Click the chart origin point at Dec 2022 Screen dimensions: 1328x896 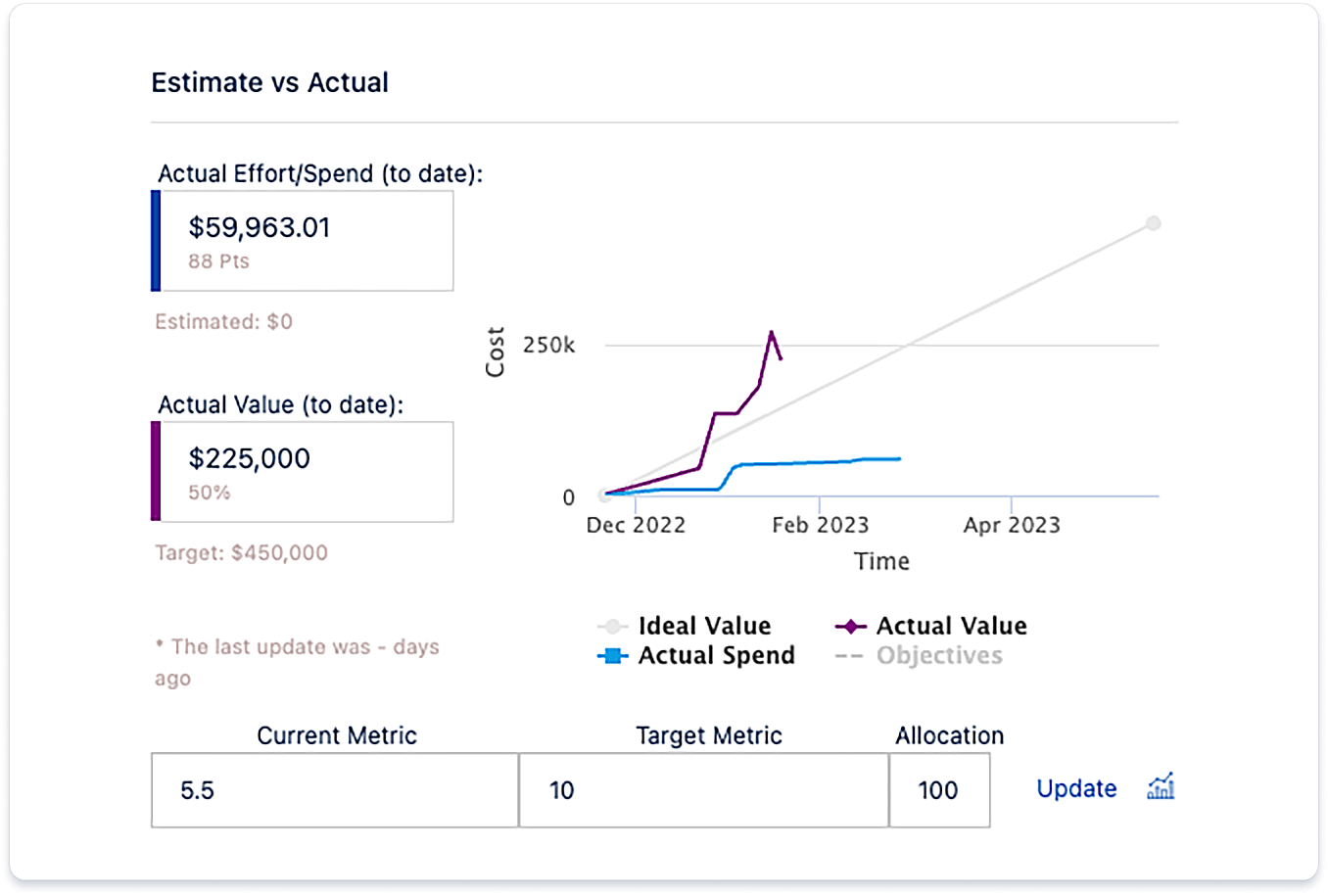(604, 495)
